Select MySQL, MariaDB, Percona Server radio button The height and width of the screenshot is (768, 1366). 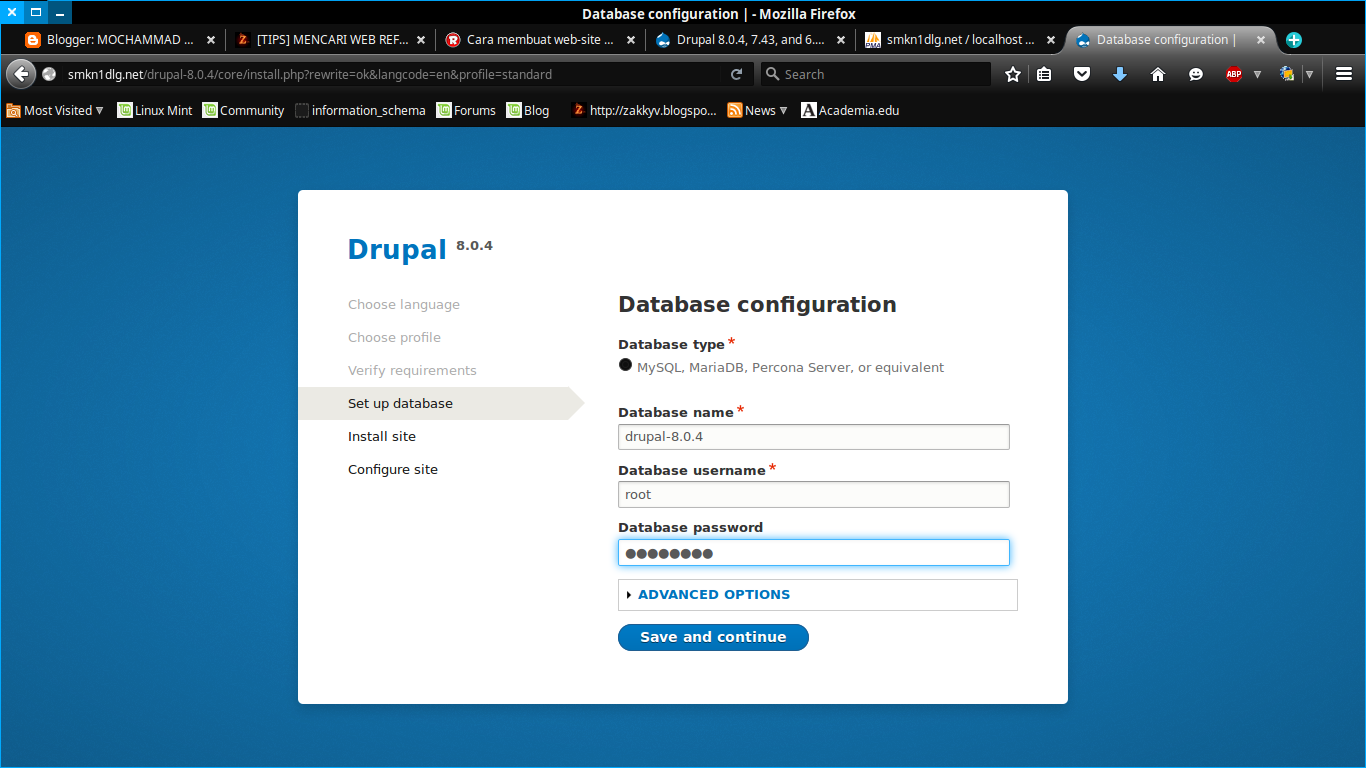pos(626,365)
